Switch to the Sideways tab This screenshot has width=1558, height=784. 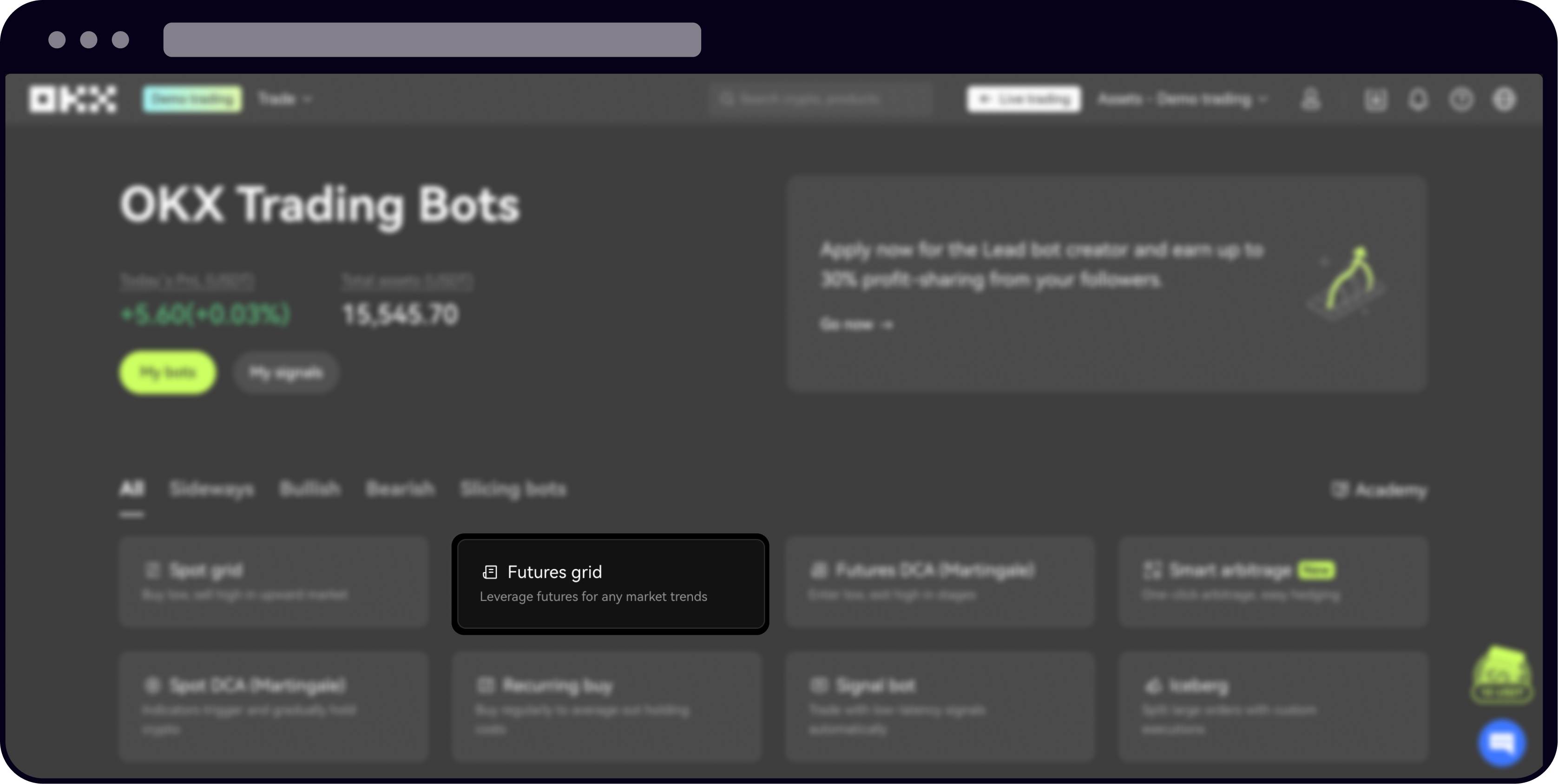pos(212,489)
